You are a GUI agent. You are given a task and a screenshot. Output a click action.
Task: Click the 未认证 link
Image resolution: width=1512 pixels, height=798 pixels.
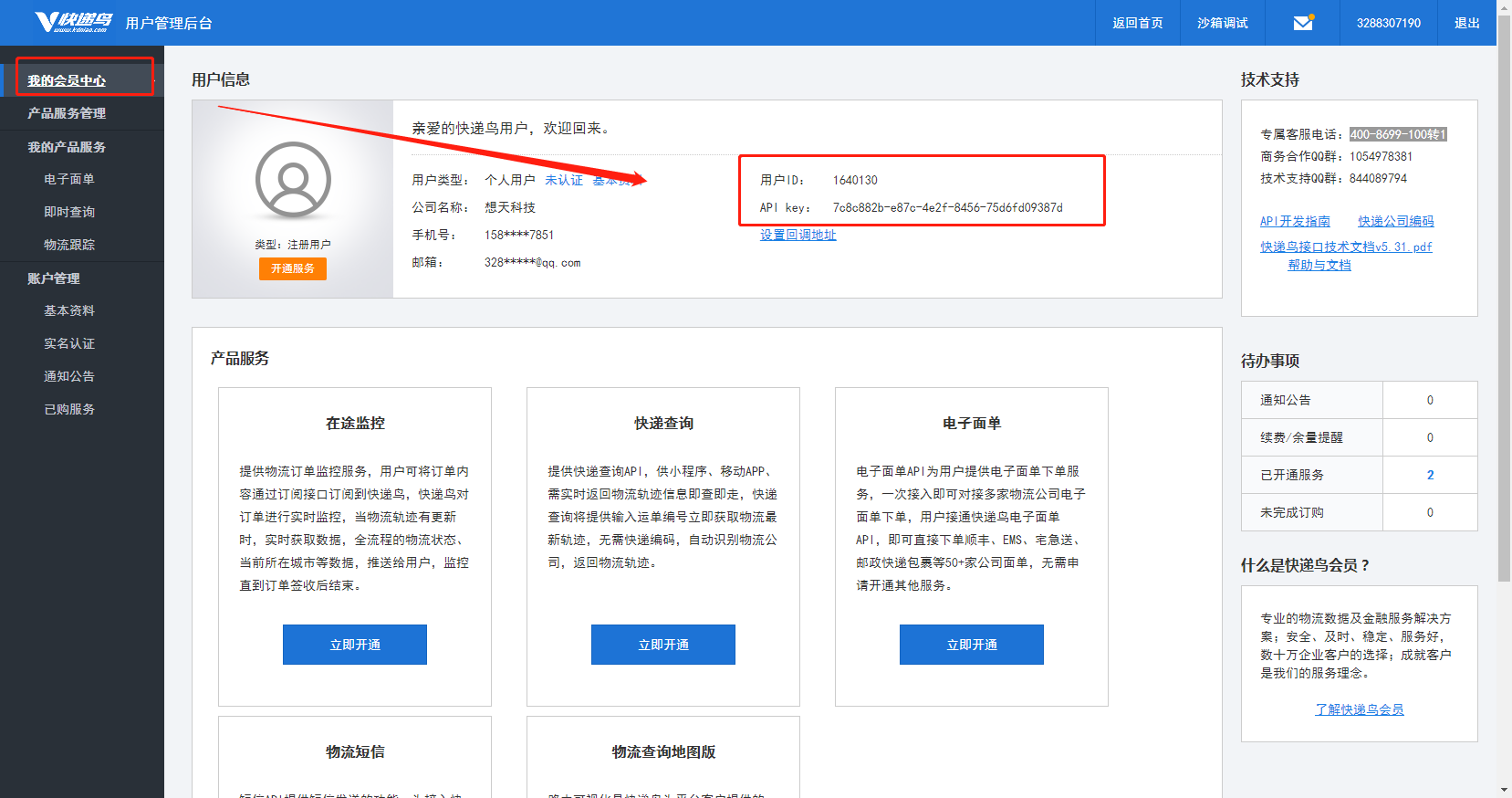click(563, 180)
